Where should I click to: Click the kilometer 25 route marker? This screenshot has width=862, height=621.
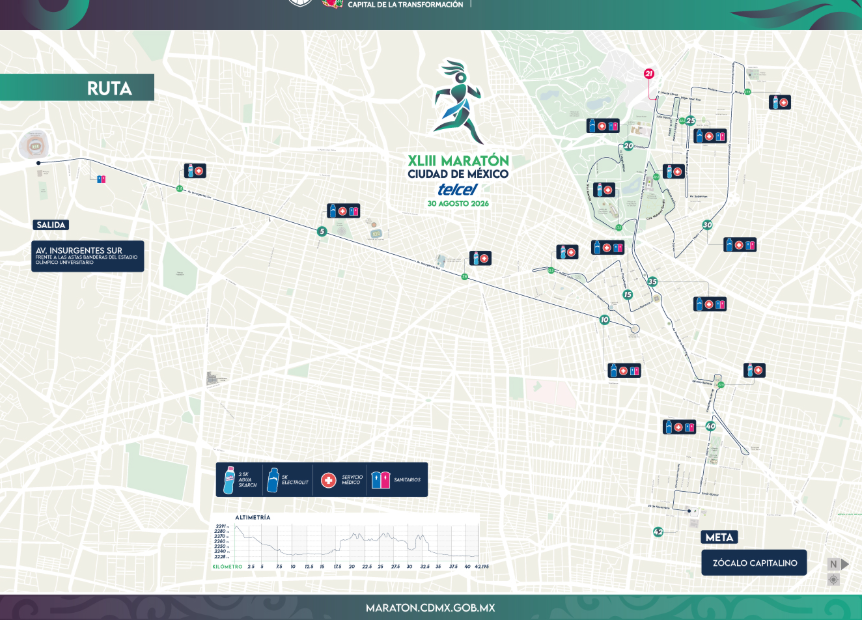(691, 120)
